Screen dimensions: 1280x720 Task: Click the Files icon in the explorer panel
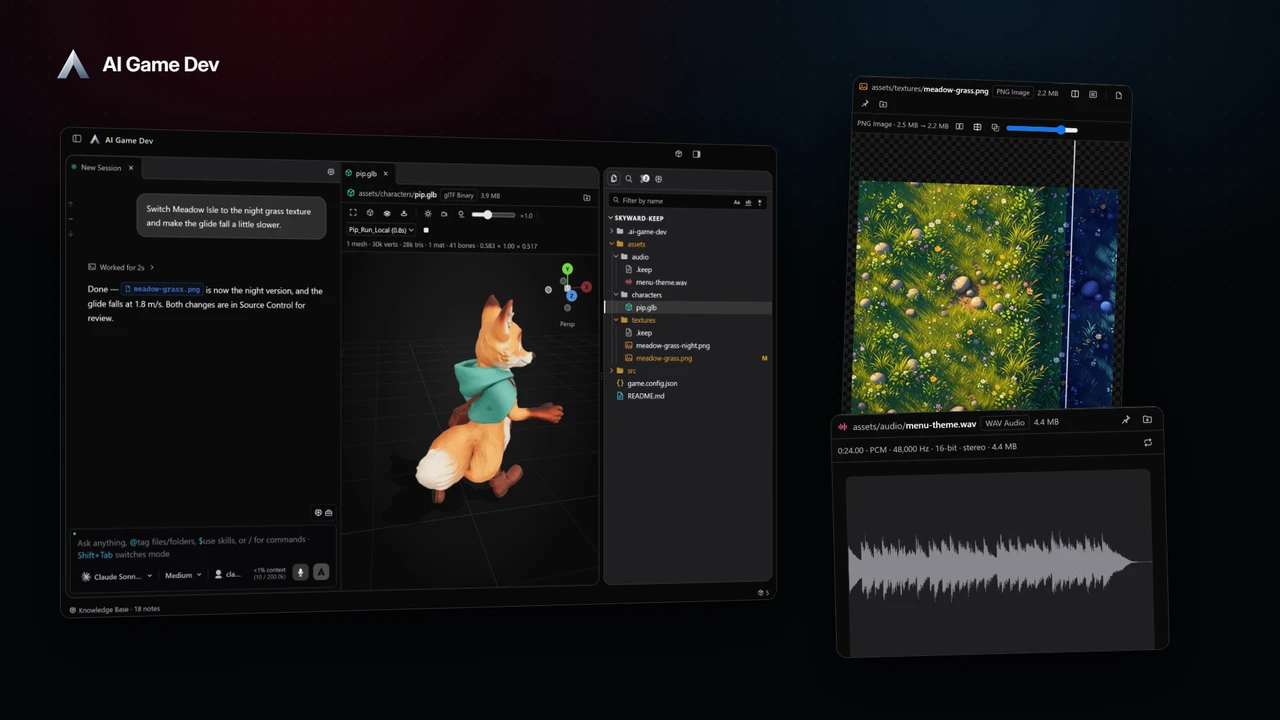click(614, 179)
